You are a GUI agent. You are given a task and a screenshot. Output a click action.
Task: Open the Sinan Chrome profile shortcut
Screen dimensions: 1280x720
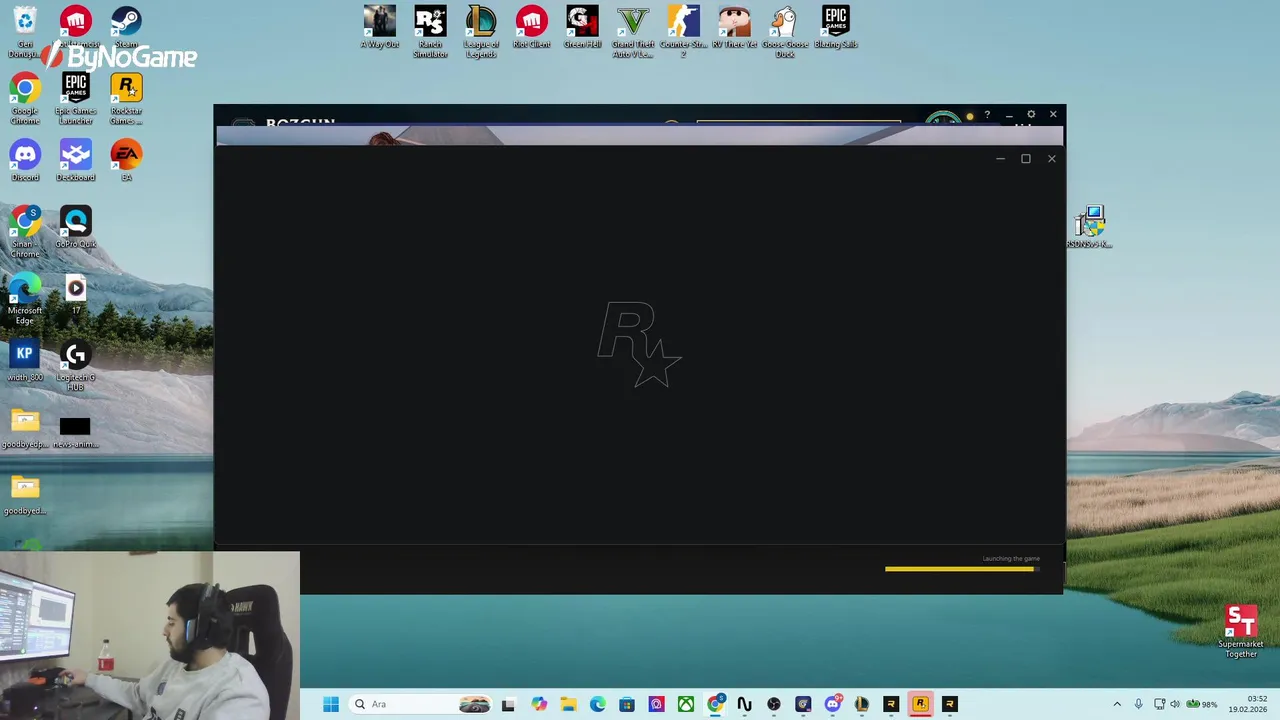pyautogui.click(x=25, y=232)
